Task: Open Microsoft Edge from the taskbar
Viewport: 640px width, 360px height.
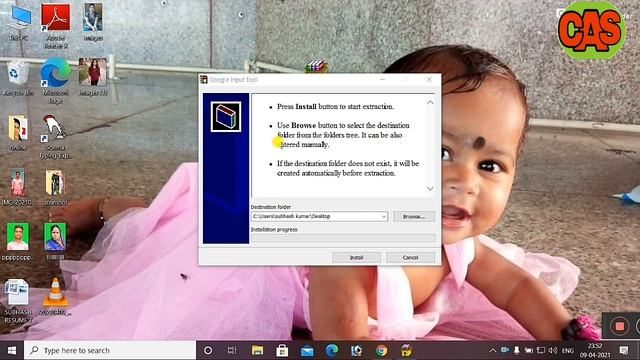Action: tap(332, 350)
